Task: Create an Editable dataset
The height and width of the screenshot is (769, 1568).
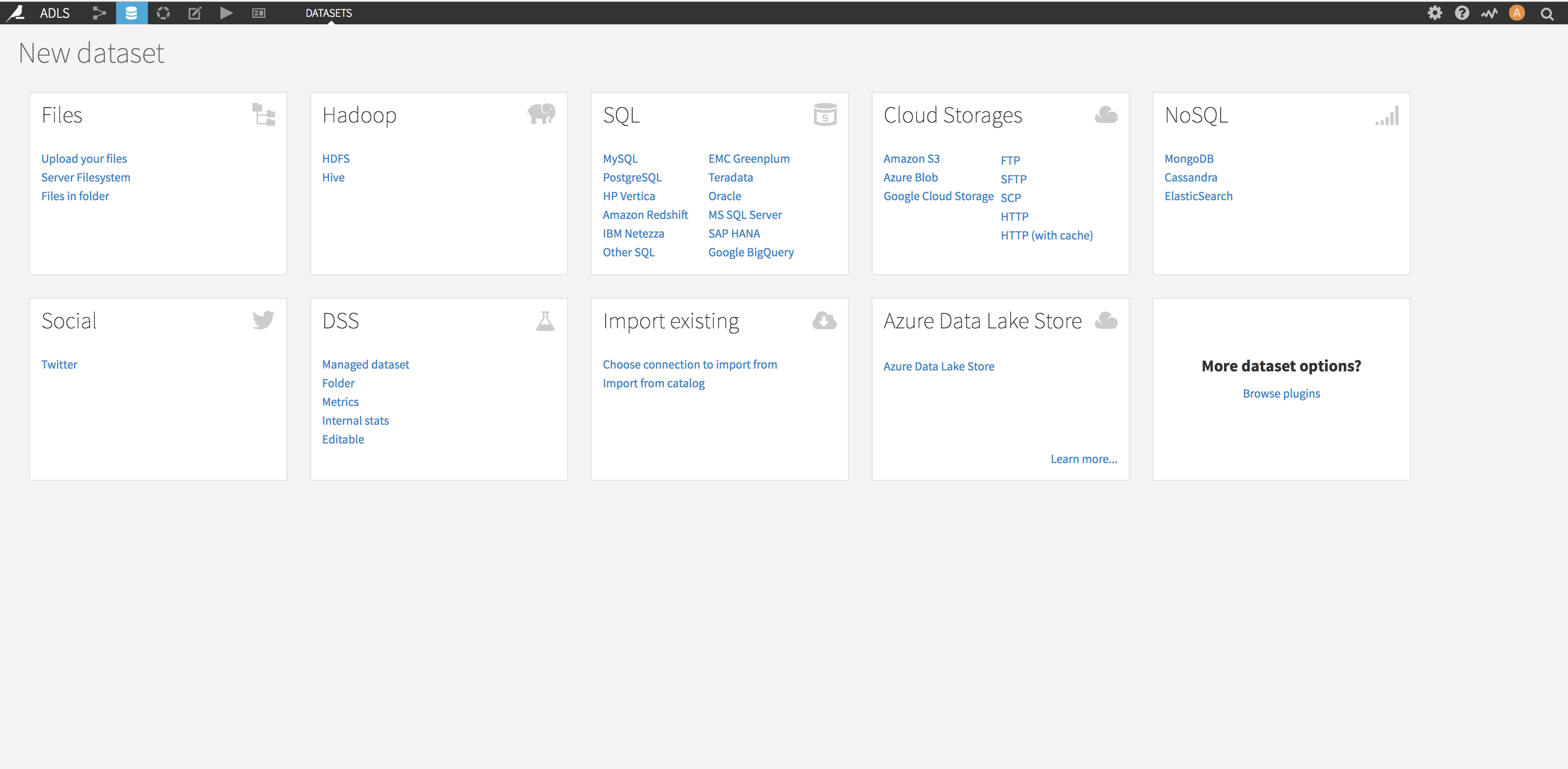Action: point(343,440)
